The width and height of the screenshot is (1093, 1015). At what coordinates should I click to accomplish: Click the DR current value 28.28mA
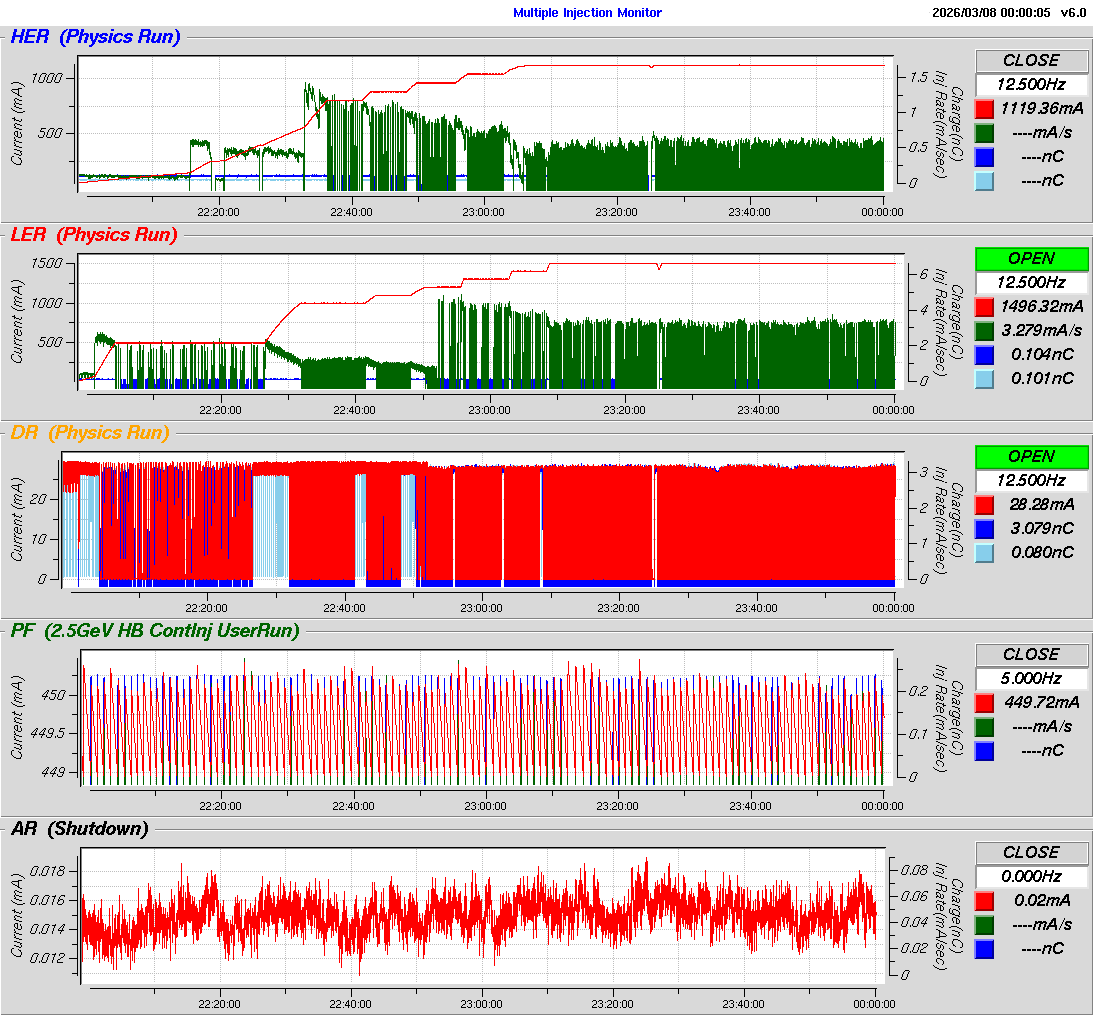pyautogui.click(x=1042, y=505)
